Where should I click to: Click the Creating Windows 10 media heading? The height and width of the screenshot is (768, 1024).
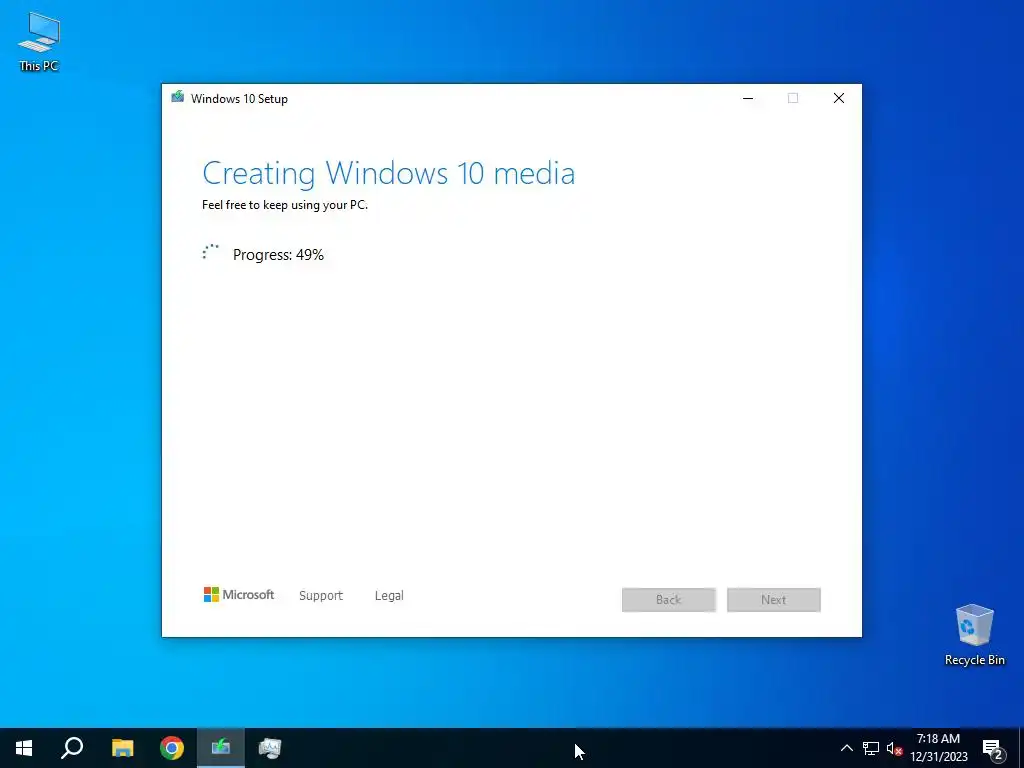(x=389, y=173)
